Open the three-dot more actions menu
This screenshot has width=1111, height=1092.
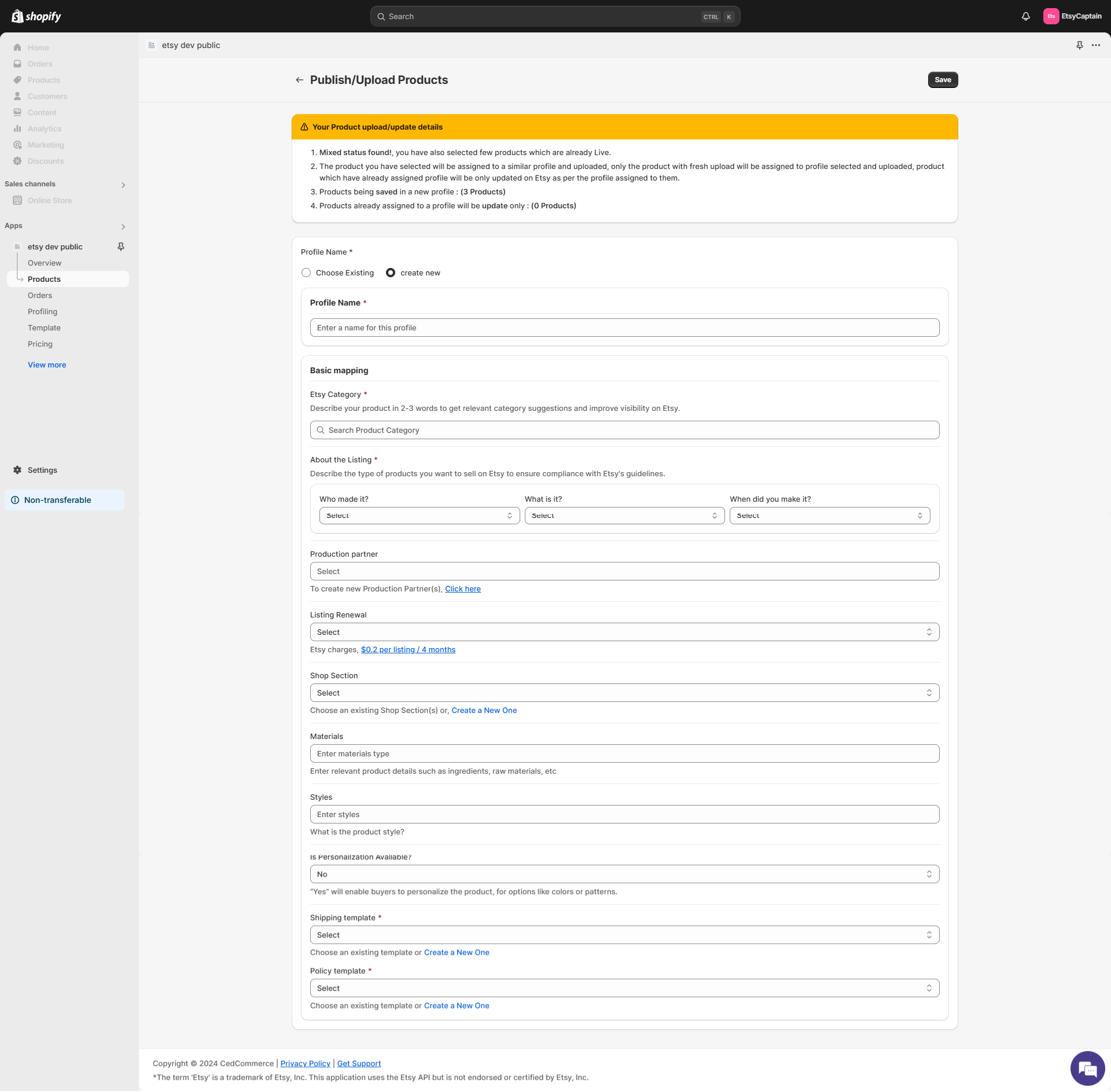point(1096,45)
